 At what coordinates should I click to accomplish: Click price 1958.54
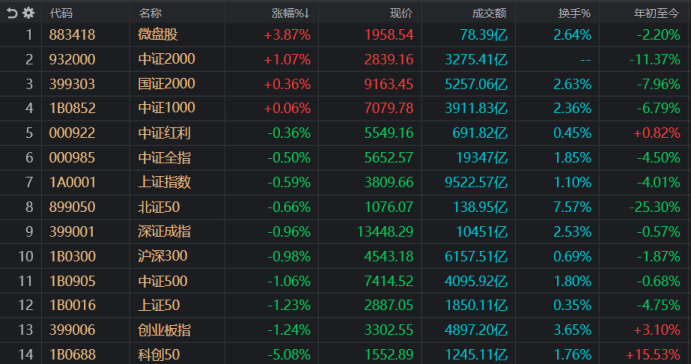[x=389, y=34]
